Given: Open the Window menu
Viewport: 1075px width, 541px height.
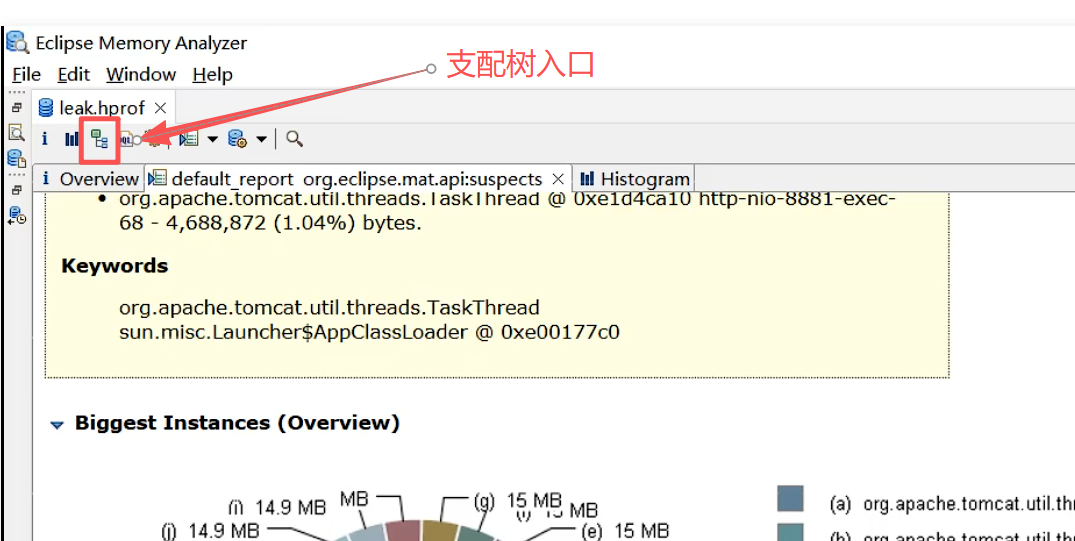Looking at the screenshot, I should [141, 74].
